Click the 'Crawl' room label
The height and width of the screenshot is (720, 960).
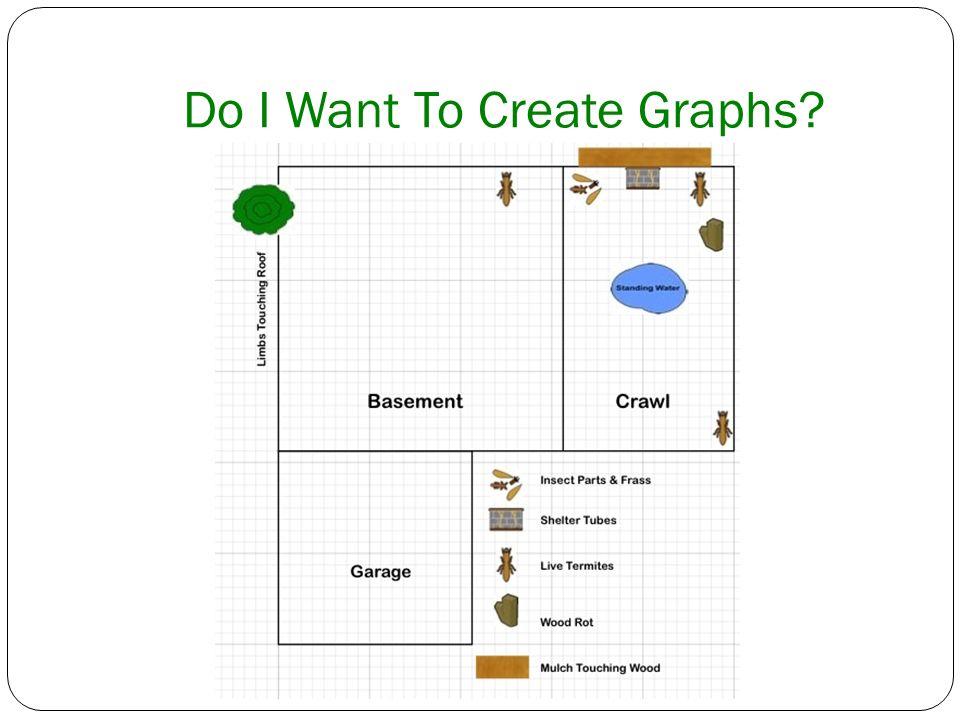click(x=642, y=401)
